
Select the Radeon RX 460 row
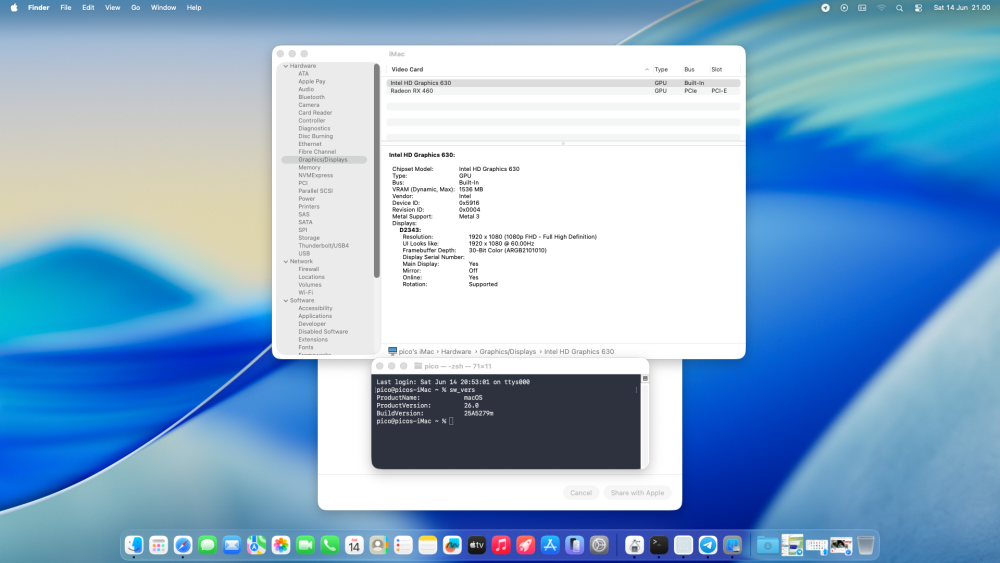(563, 91)
